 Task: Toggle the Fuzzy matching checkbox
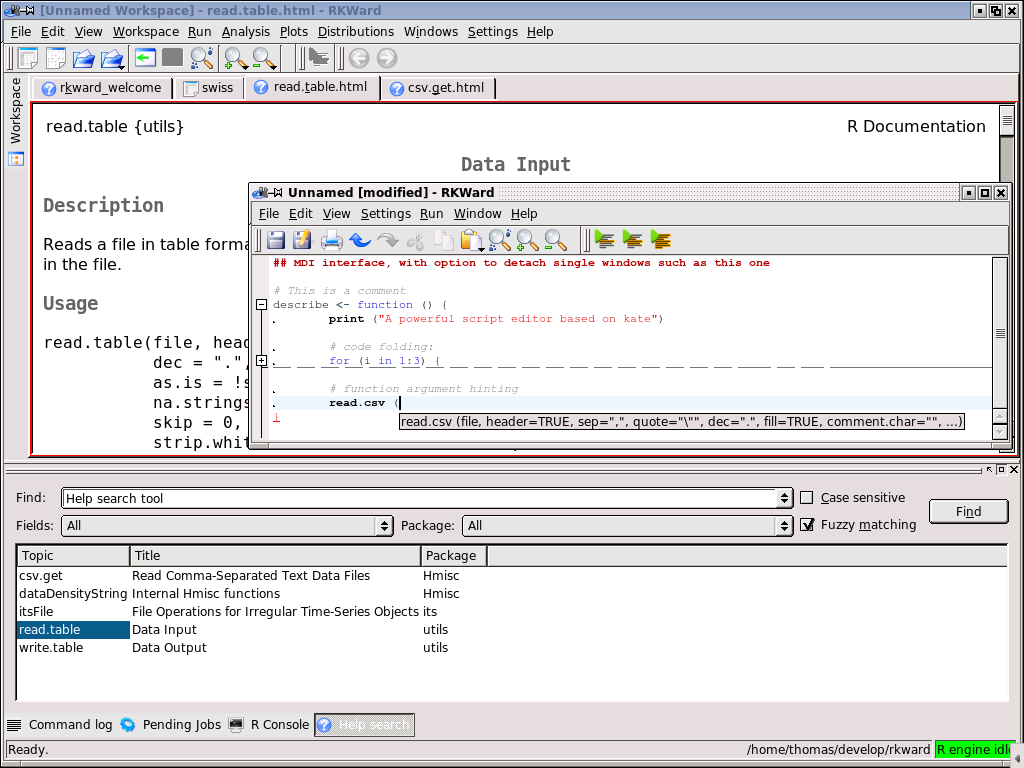(807, 524)
